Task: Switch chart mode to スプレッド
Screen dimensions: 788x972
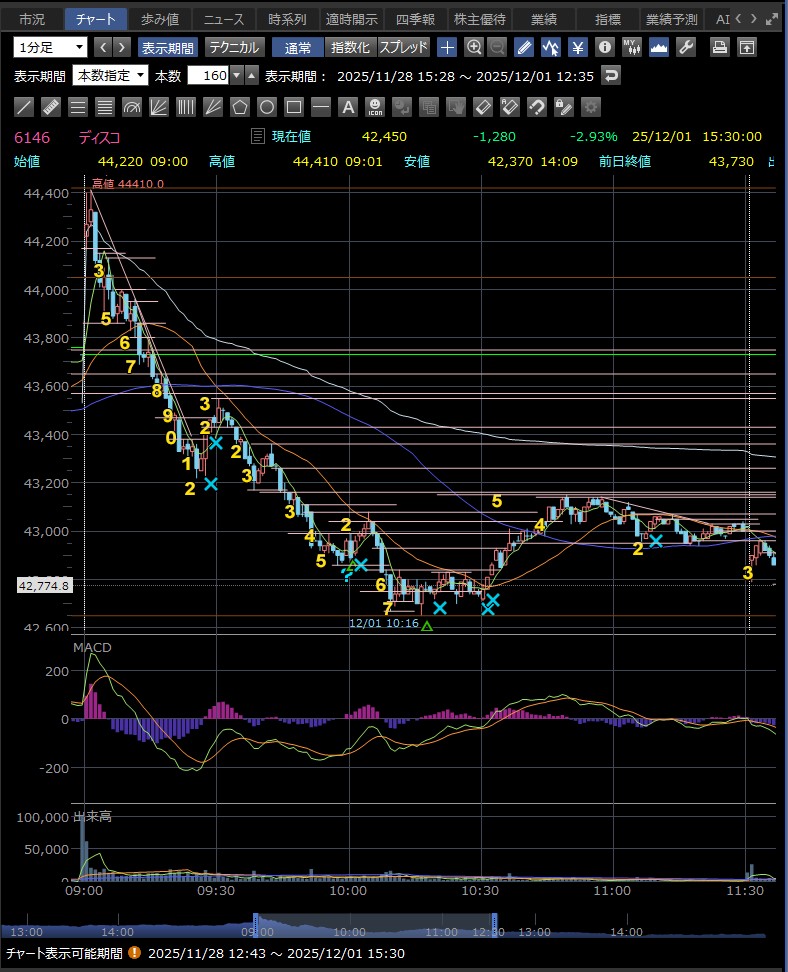Action: point(403,47)
